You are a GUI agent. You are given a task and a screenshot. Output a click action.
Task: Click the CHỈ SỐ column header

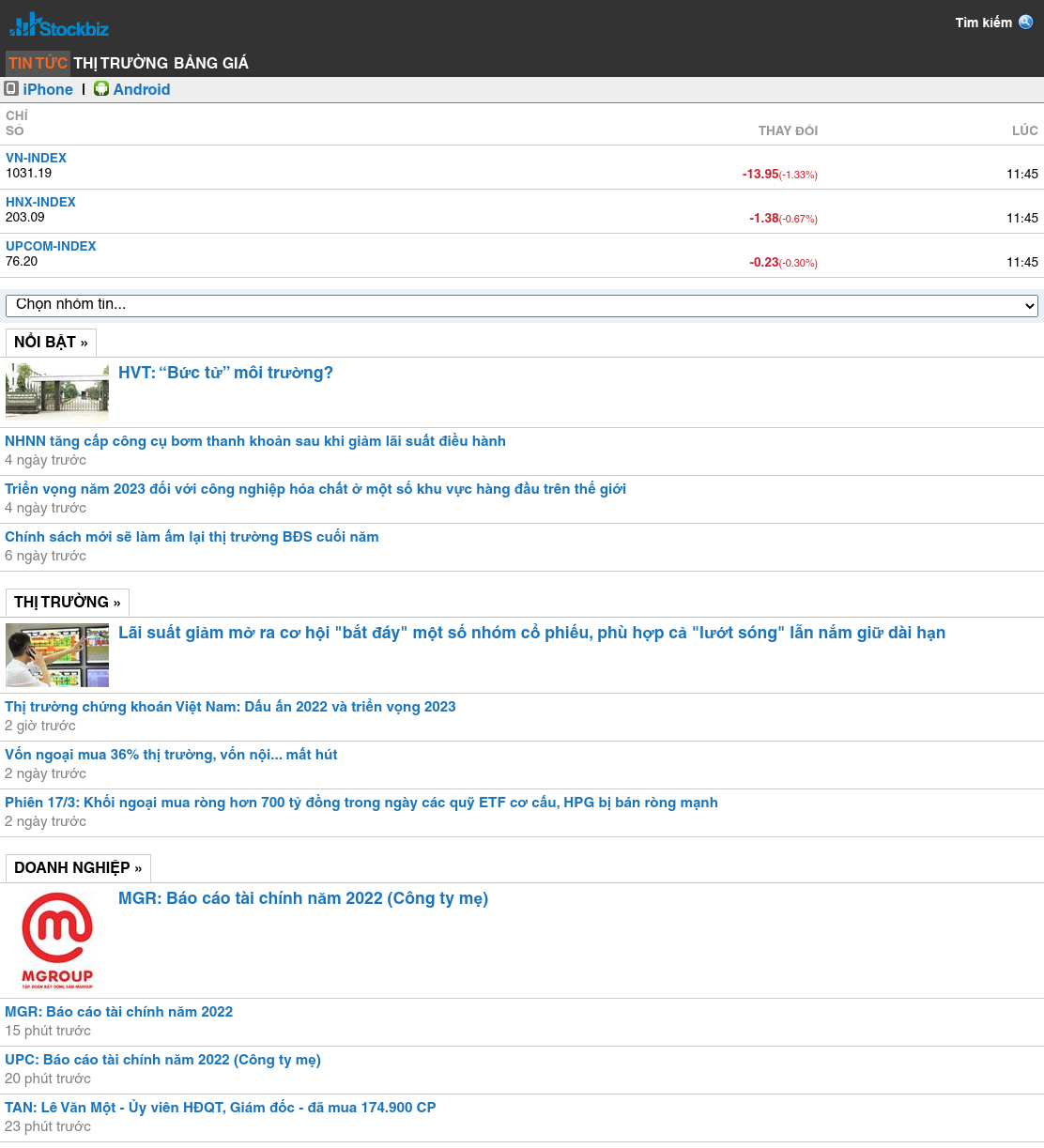[16, 123]
